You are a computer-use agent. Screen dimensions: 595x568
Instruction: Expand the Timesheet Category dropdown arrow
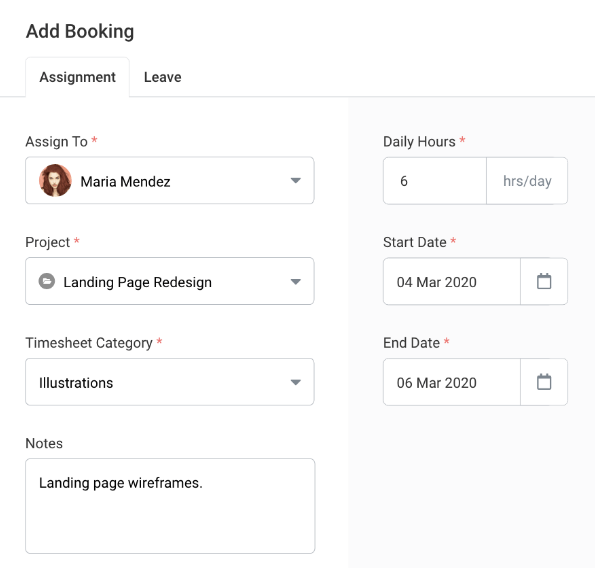click(x=296, y=382)
